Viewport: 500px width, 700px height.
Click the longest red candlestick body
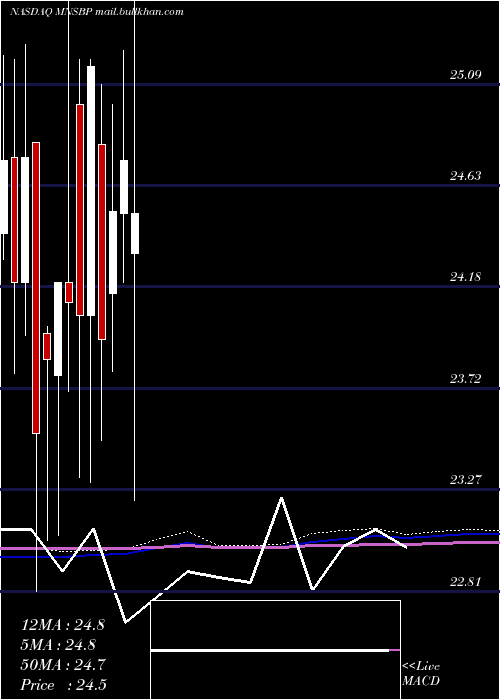pyautogui.click(x=36, y=288)
